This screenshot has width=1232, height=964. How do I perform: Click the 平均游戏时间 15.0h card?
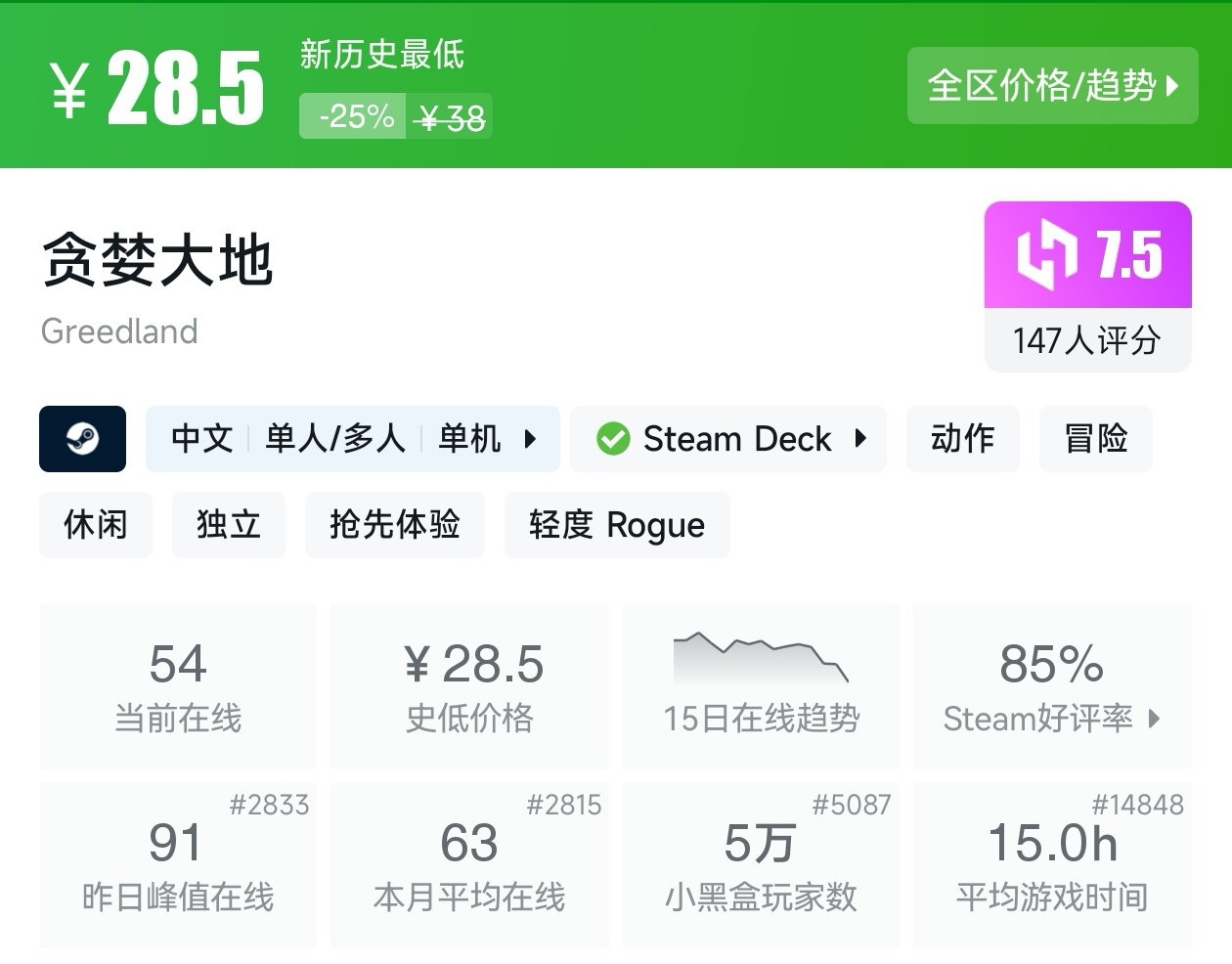tap(1052, 865)
